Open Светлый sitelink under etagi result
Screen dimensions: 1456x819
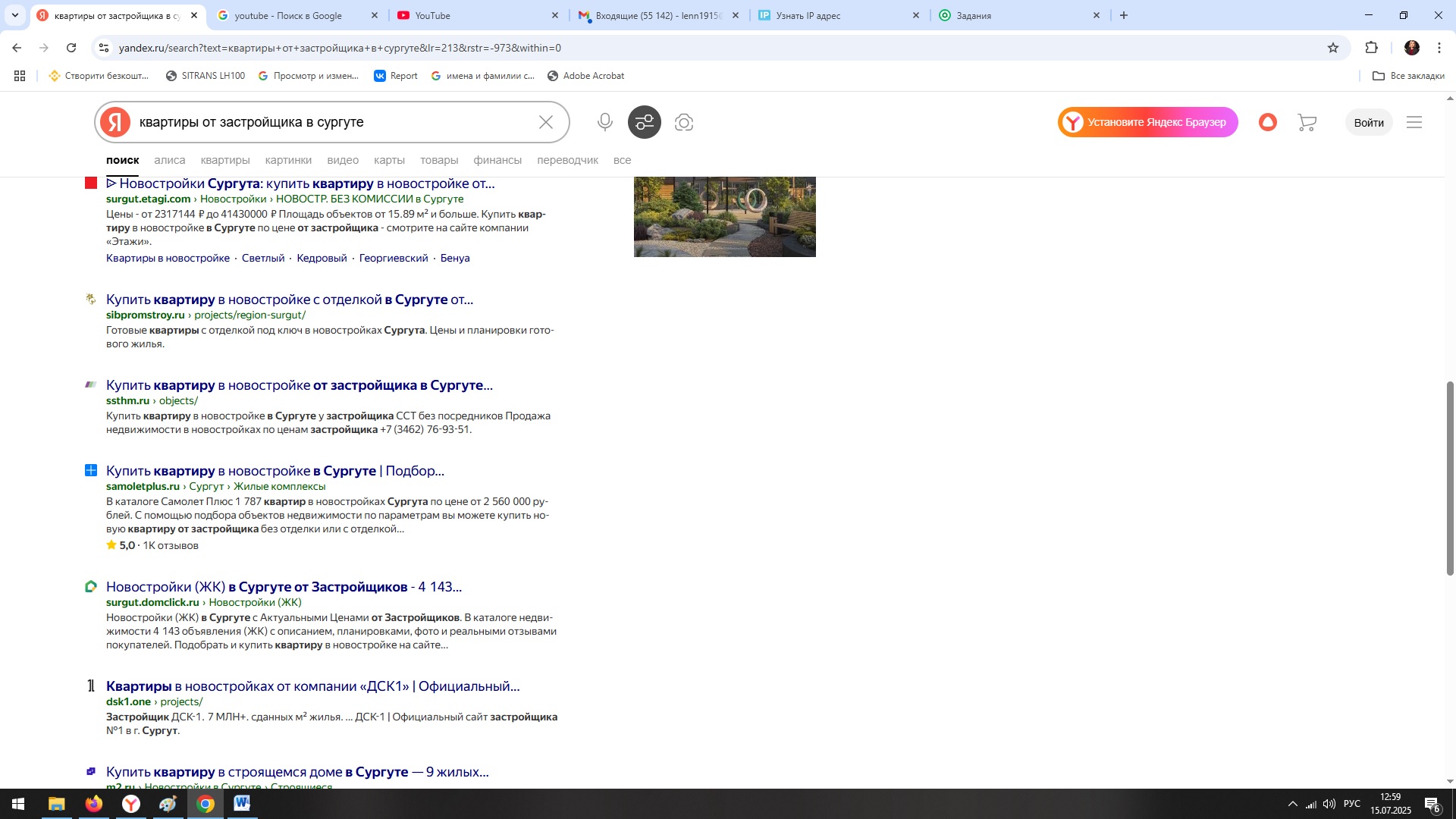tap(263, 258)
